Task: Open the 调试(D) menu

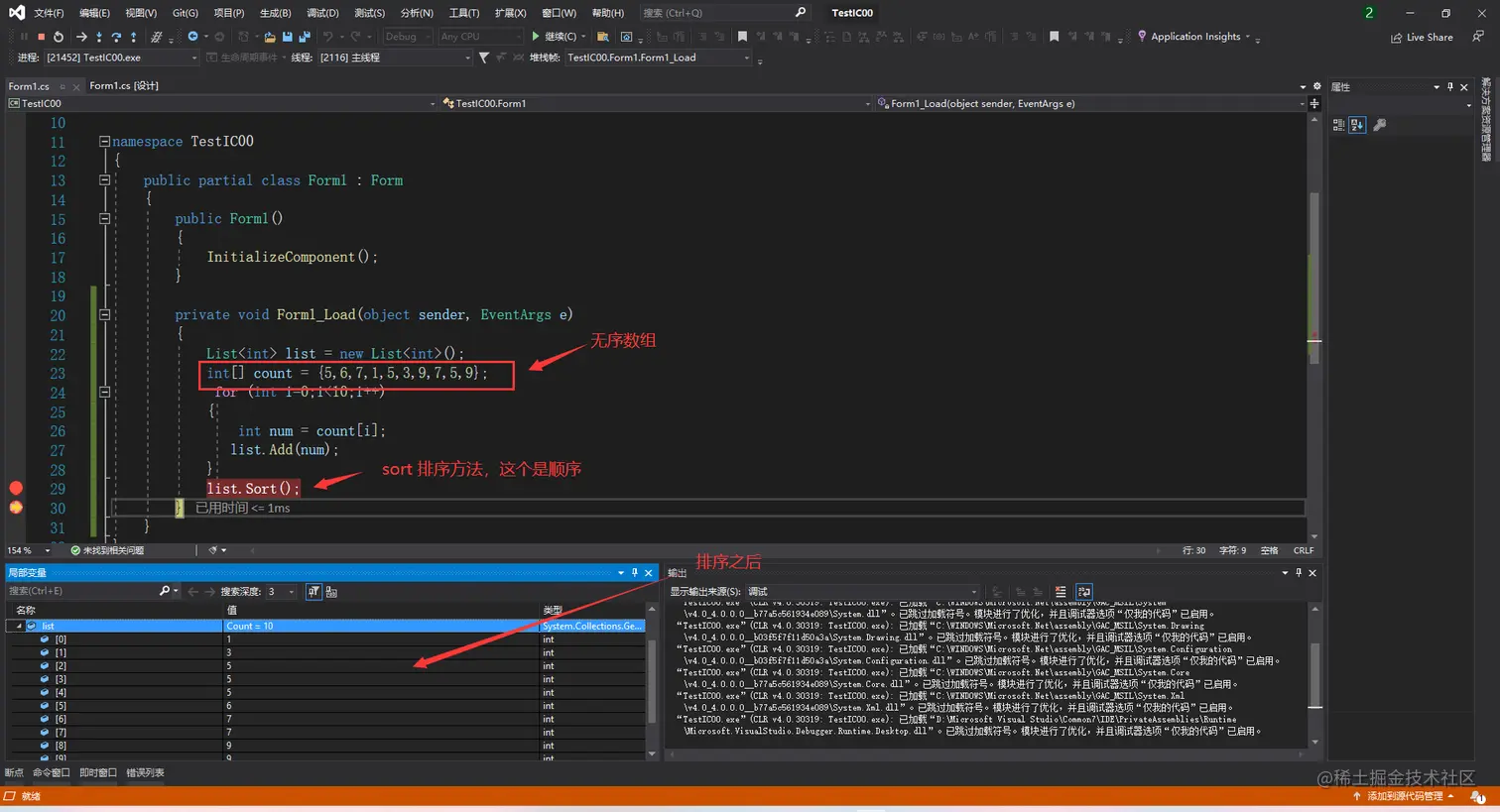Action: coord(322,13)
